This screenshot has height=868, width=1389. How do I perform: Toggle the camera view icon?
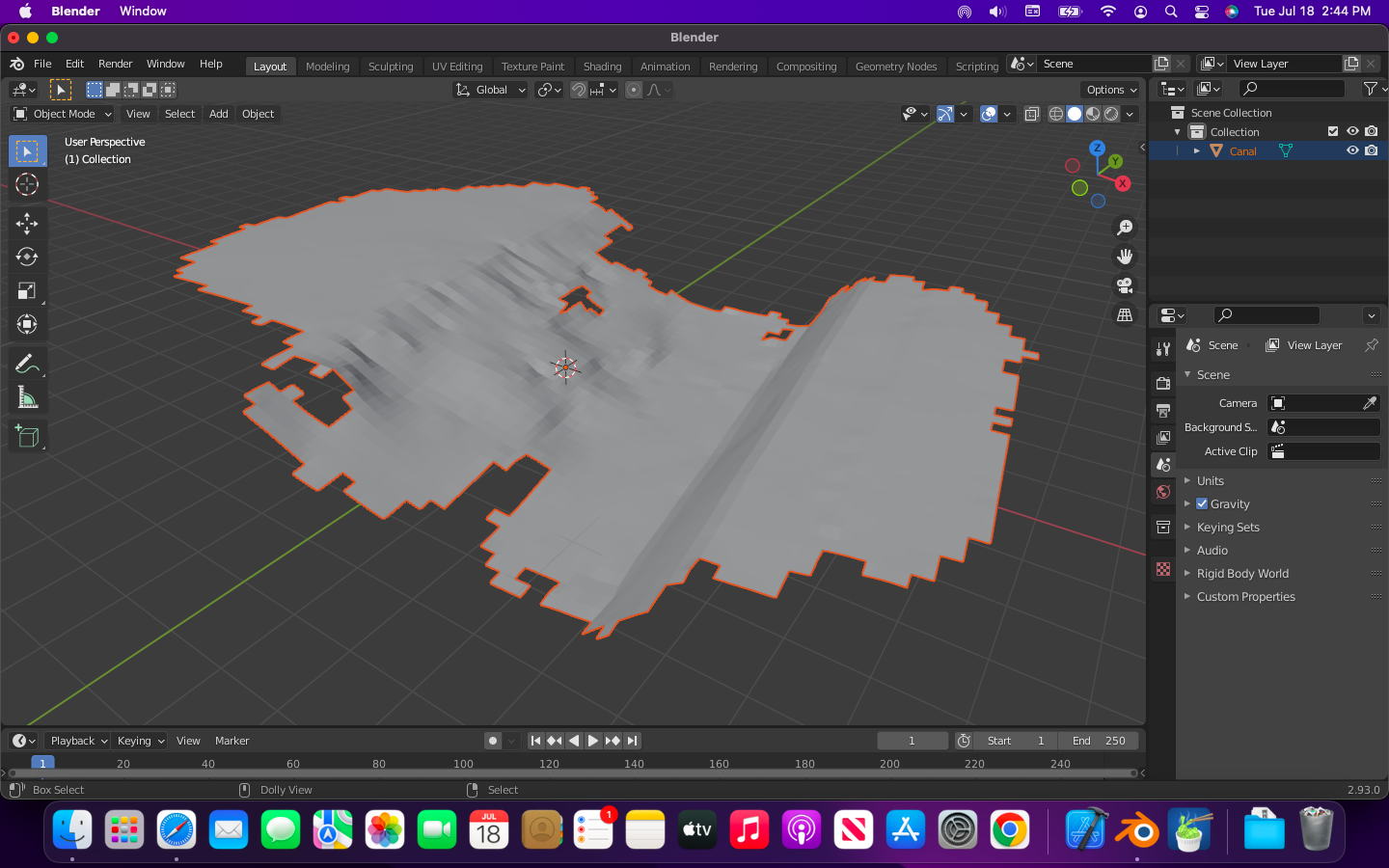click(1125, 285)
